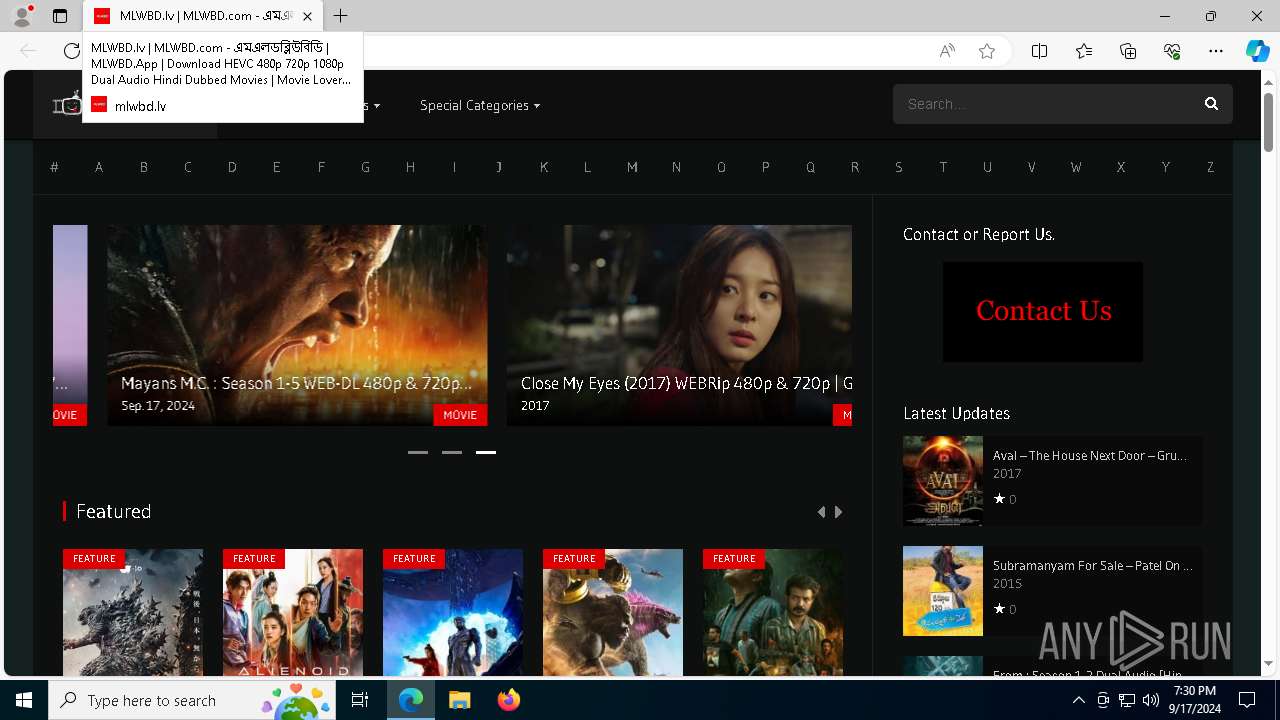The width and height of the screenshot is (1280, 720).
Task: Open Edge Settings and more menu
Action: 1216,51
